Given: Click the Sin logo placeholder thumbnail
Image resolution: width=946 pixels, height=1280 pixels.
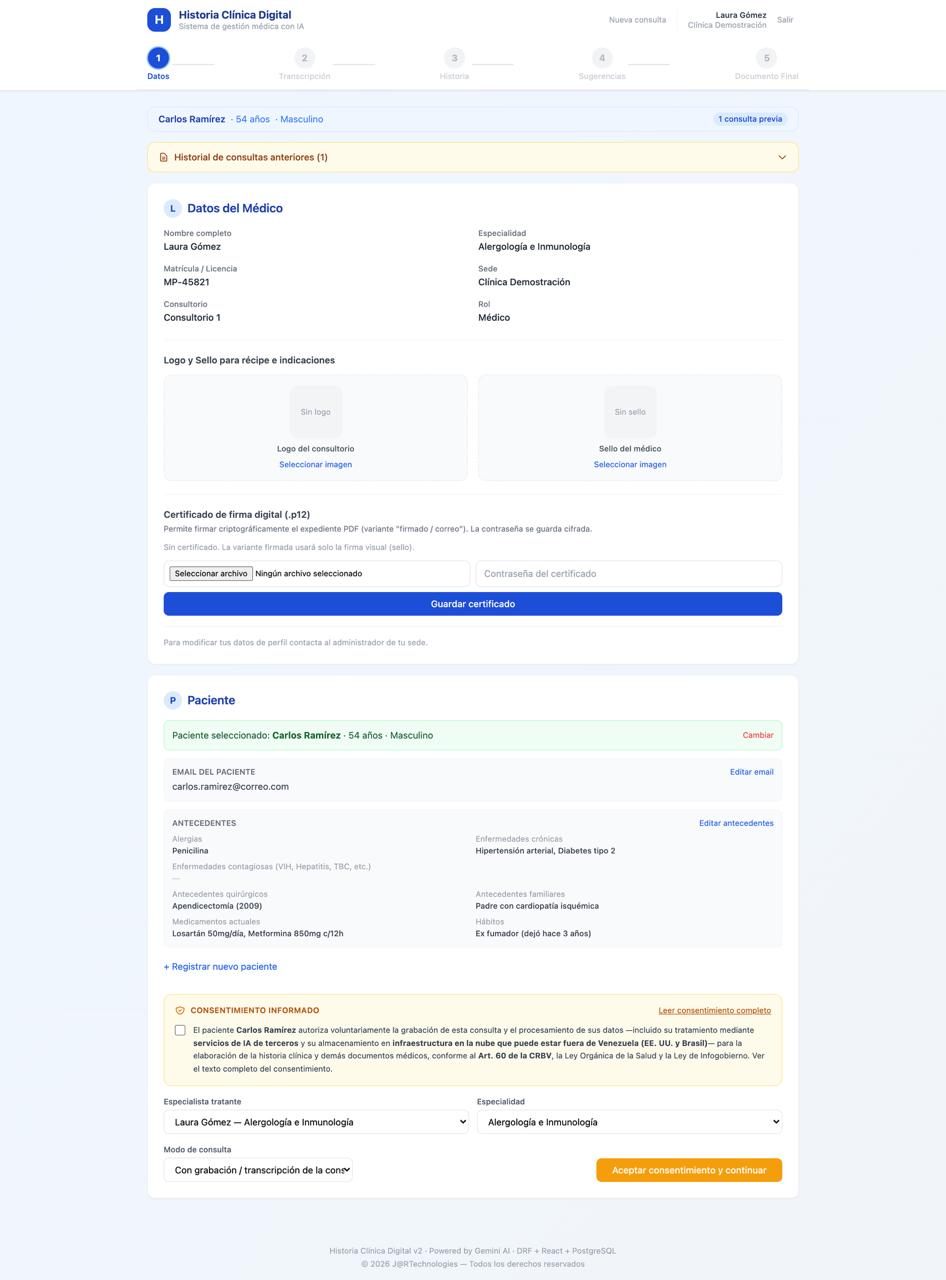Looking at the screenshot, I should click(316, 412).
